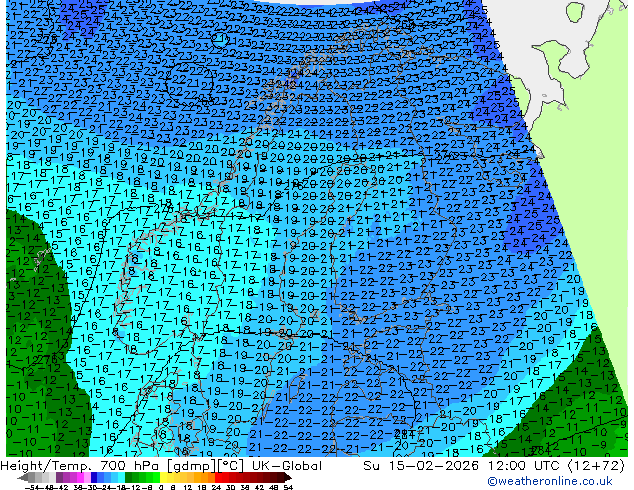Open the ©weatheronline.co.uk link
Image resolution: width=634 pixels, height=490 pixels.
(549, 481)
